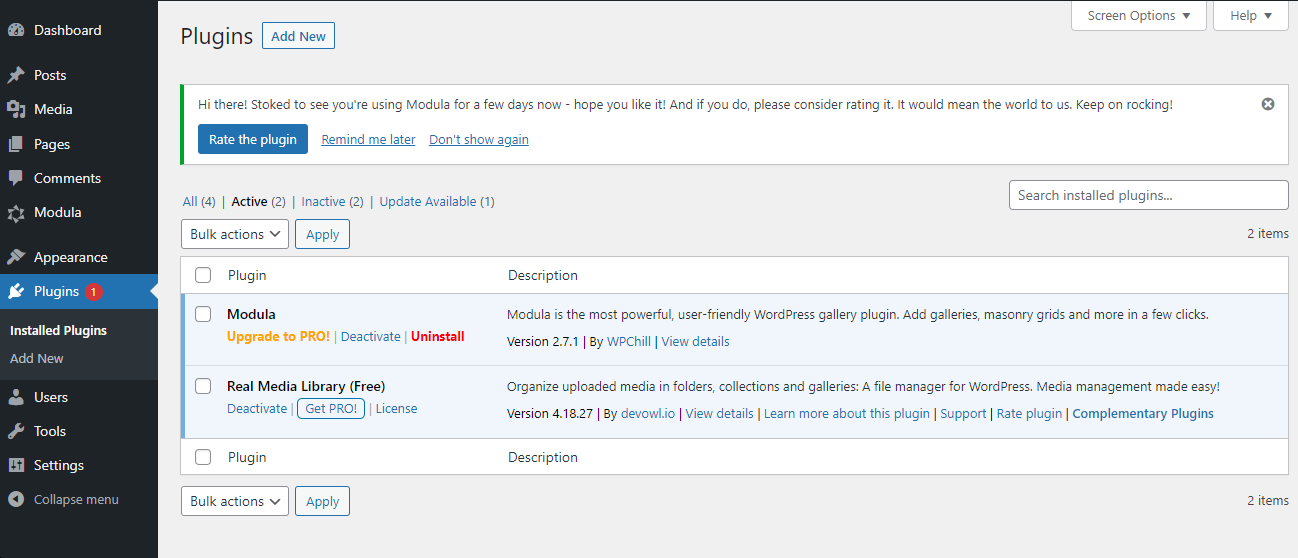Click the Settings sliders icon
This screenshot has width=1298, height=558.
point(16,465)
